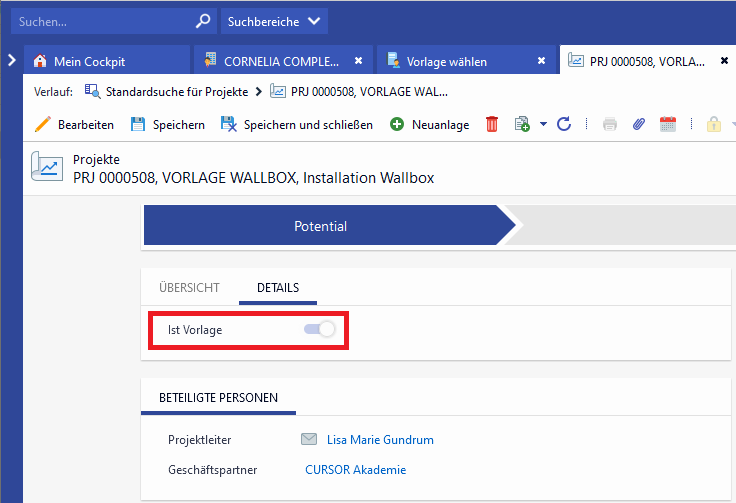Click the refresh icon in toolbar
736x503 pixels.
click(564, 125)
